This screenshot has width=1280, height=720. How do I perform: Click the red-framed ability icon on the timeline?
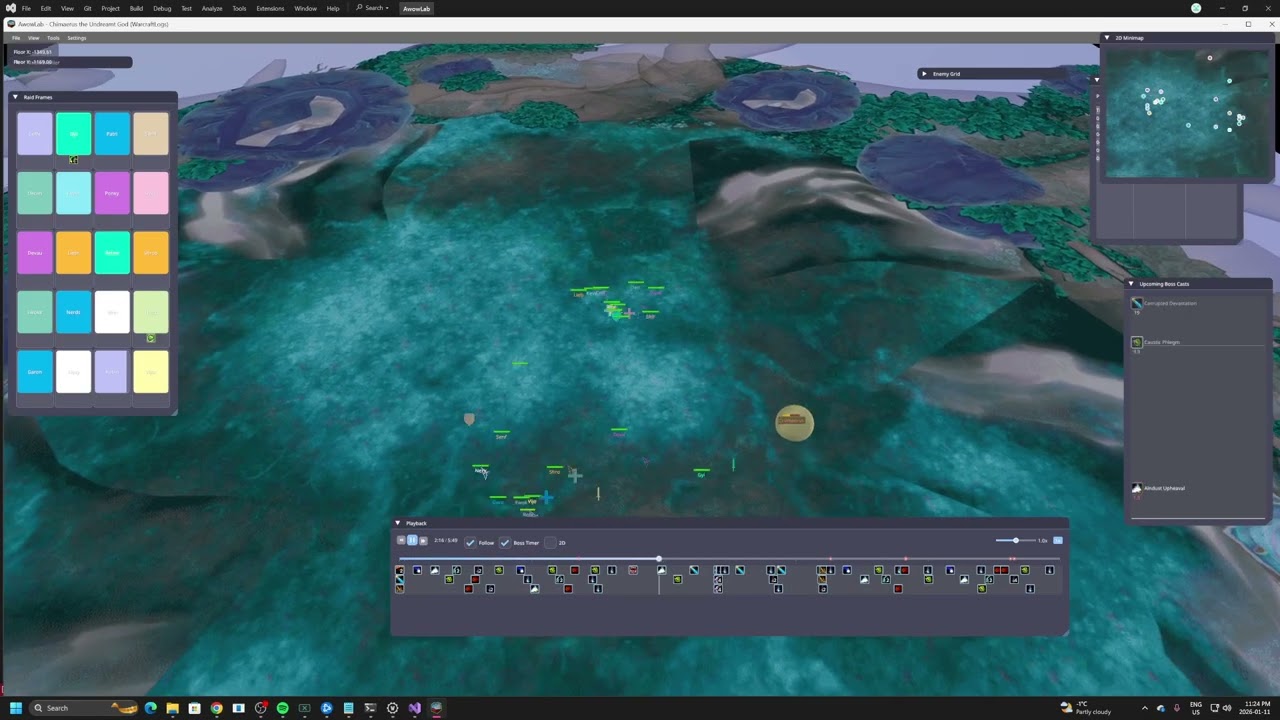click(x=633, y=570)
